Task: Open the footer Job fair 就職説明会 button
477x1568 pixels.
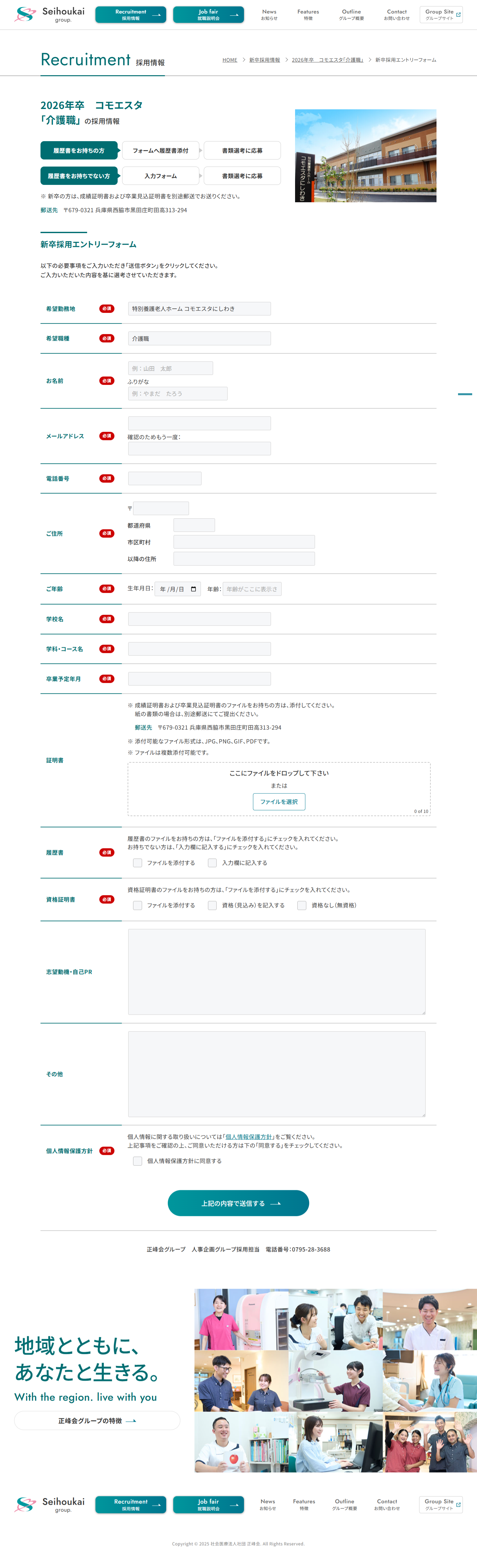Action: (x=208, y=1505)
